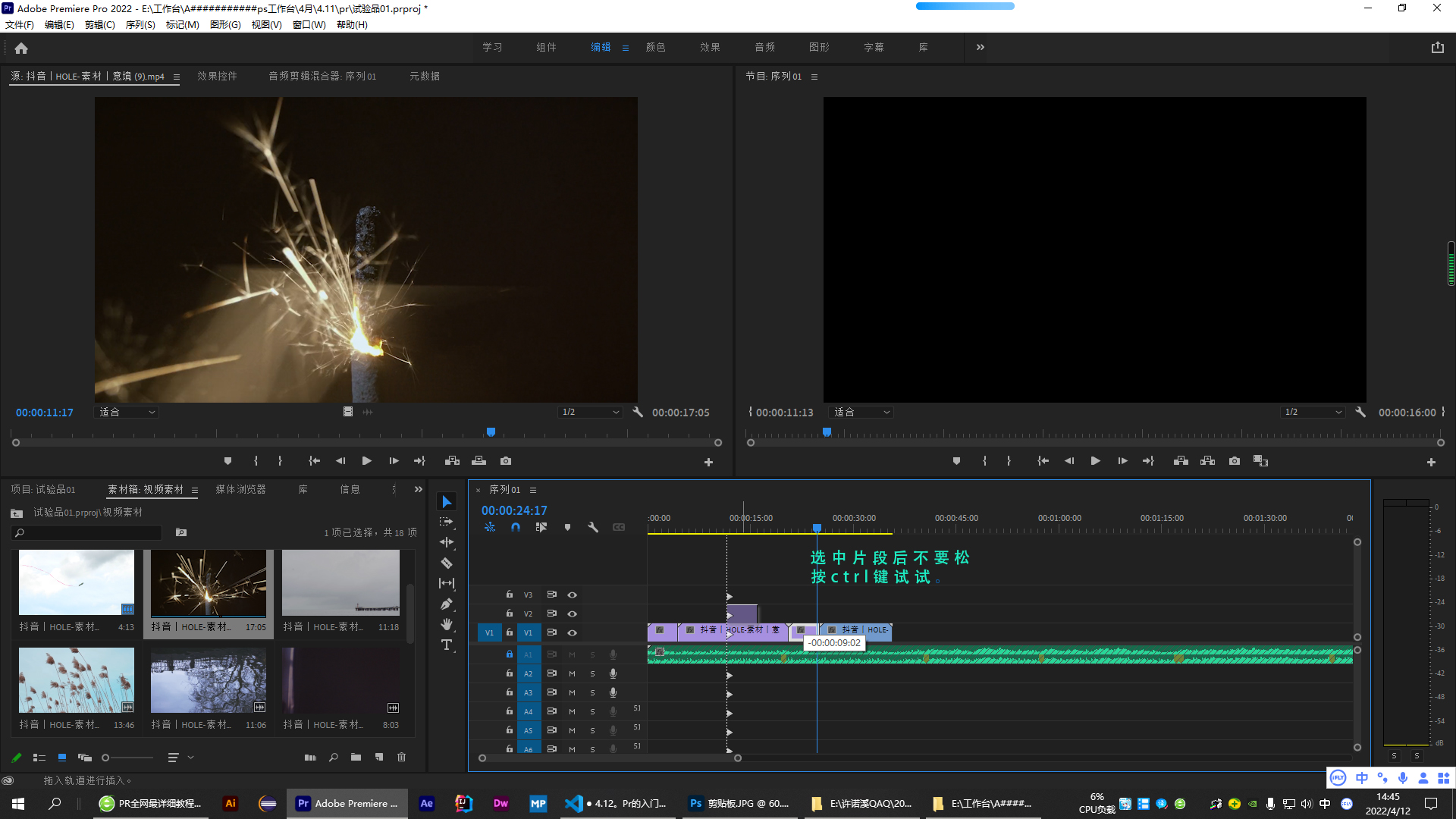Enable voice-over record on A2
Viewport: 1456px width, 819px height.
pyautogui.click(x=613, y=673)
